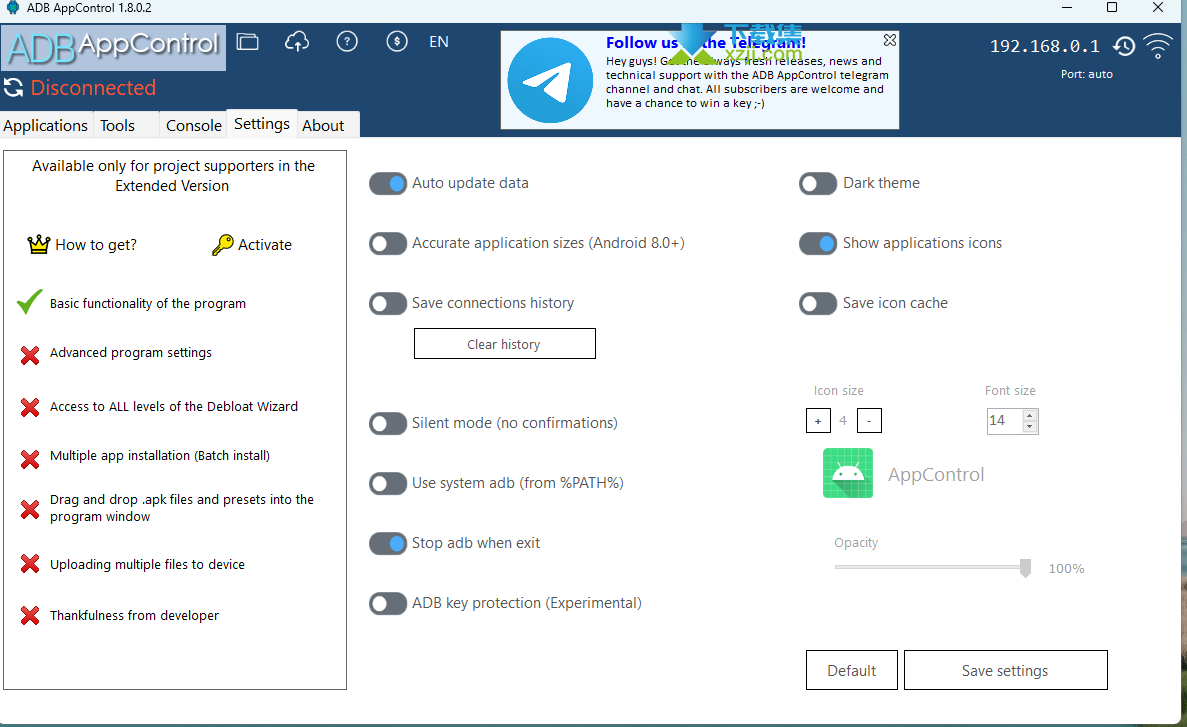
Task: Open the file folder icon in header
Action: [x=248, y=42]
